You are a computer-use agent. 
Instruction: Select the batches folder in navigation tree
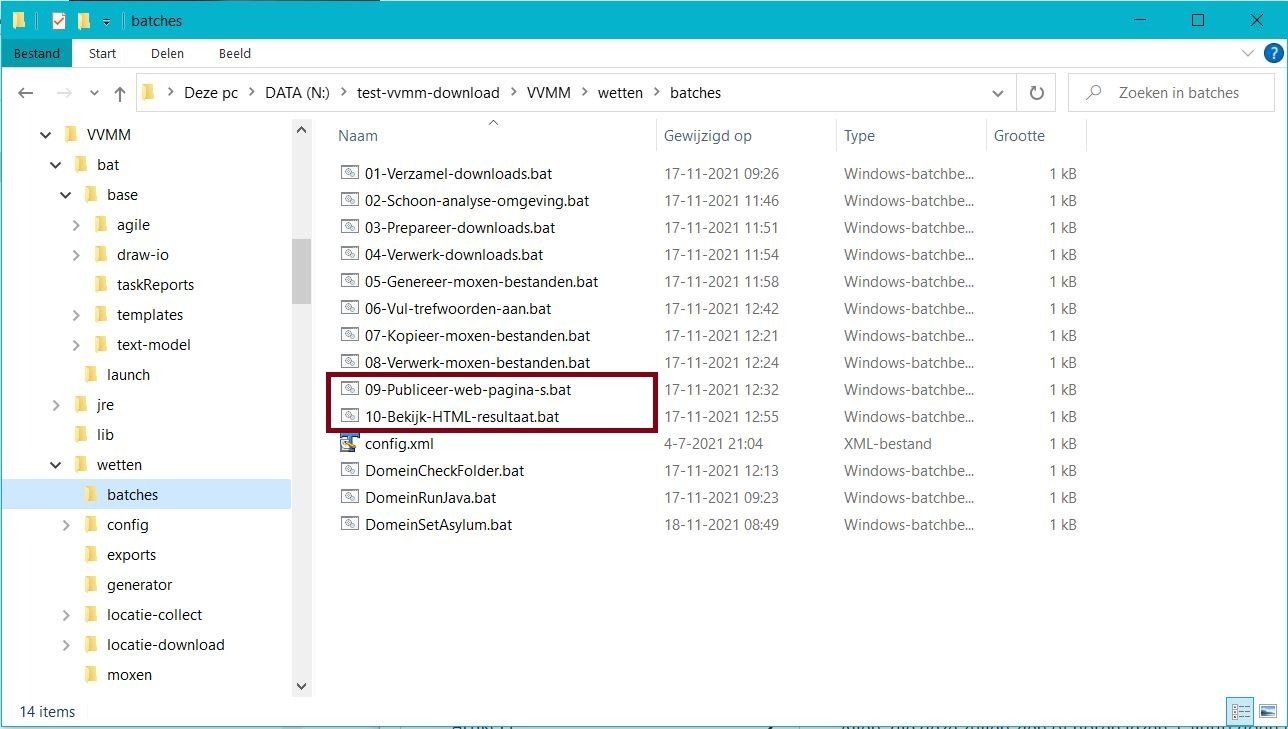click(x=132, y=495)
